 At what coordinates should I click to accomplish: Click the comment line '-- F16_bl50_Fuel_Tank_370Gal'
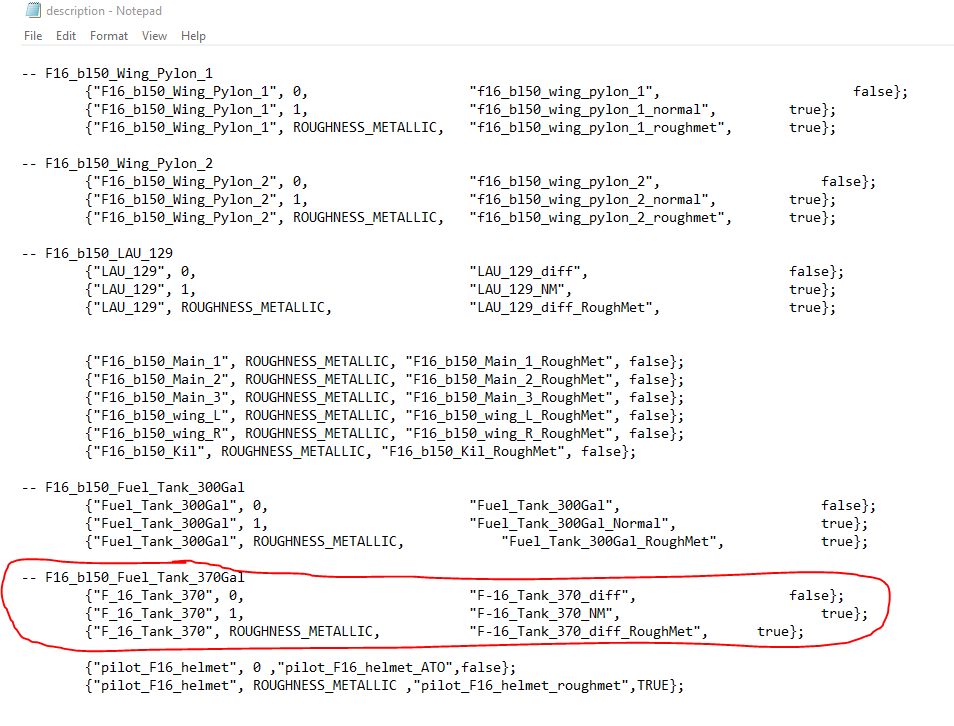[x=133, y=578]
